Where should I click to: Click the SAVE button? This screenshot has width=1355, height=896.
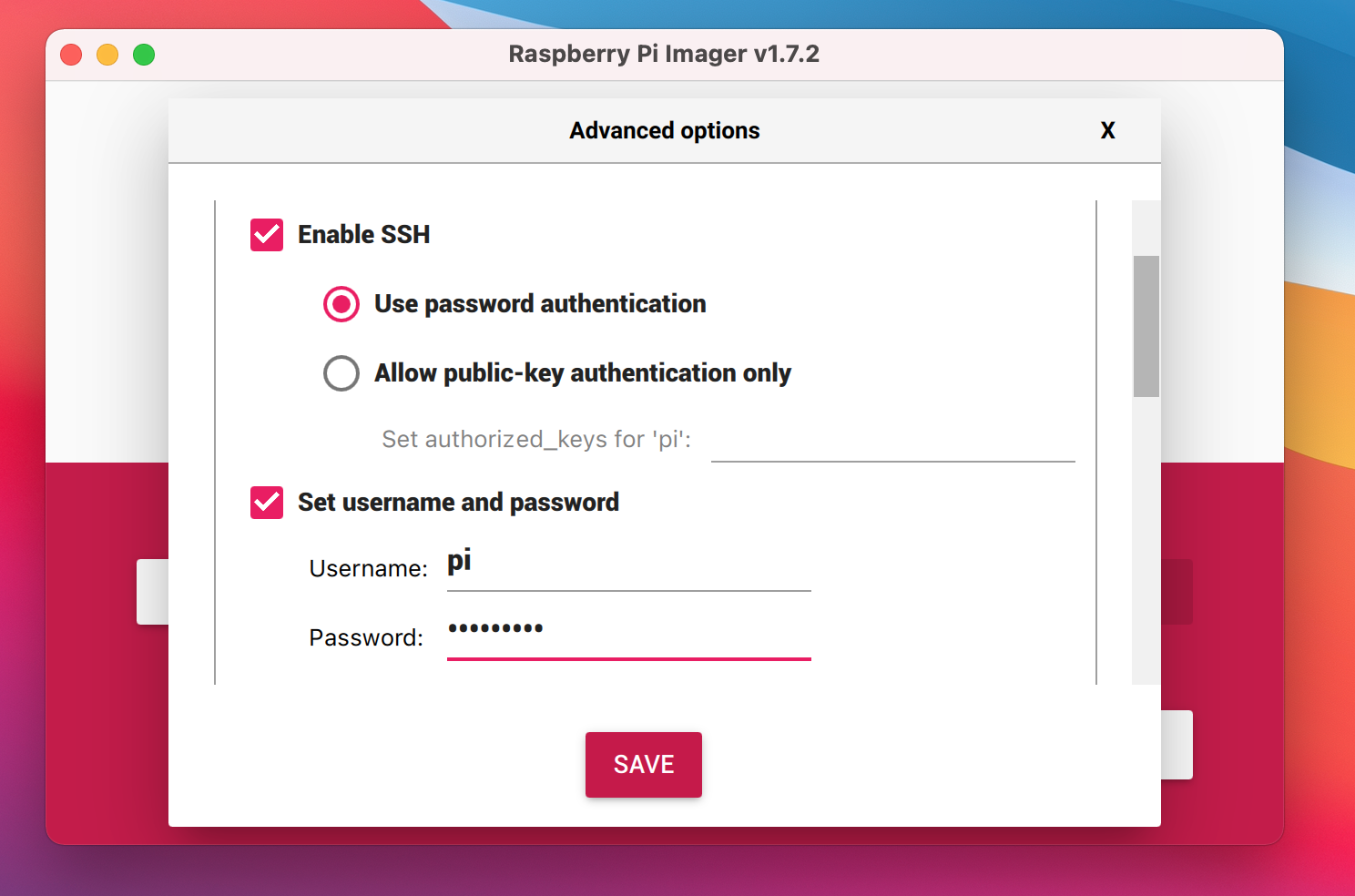pos(643,765)
